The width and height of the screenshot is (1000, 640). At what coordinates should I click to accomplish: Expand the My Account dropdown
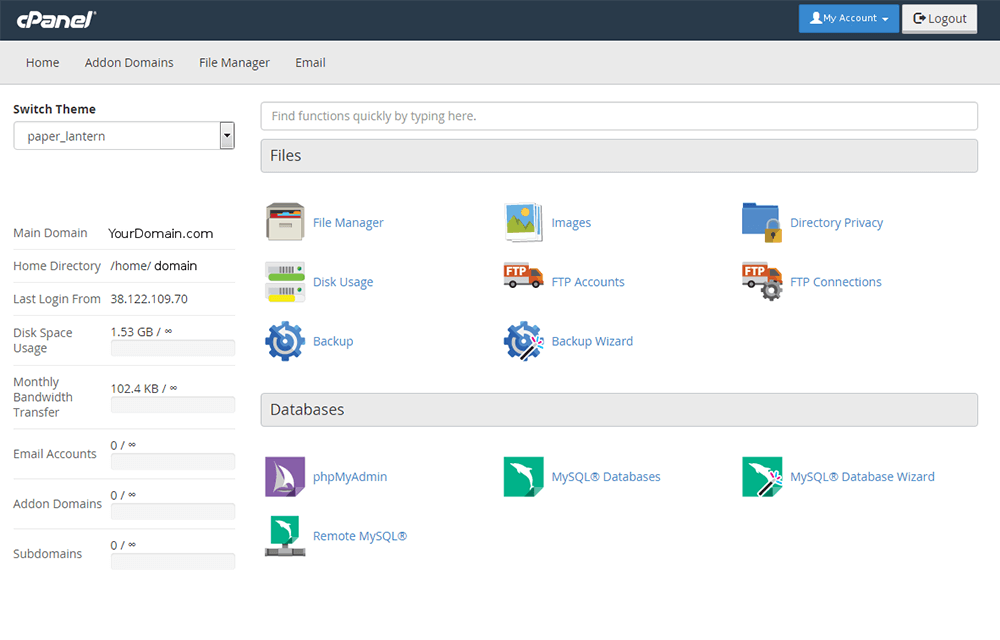point(849,18)
